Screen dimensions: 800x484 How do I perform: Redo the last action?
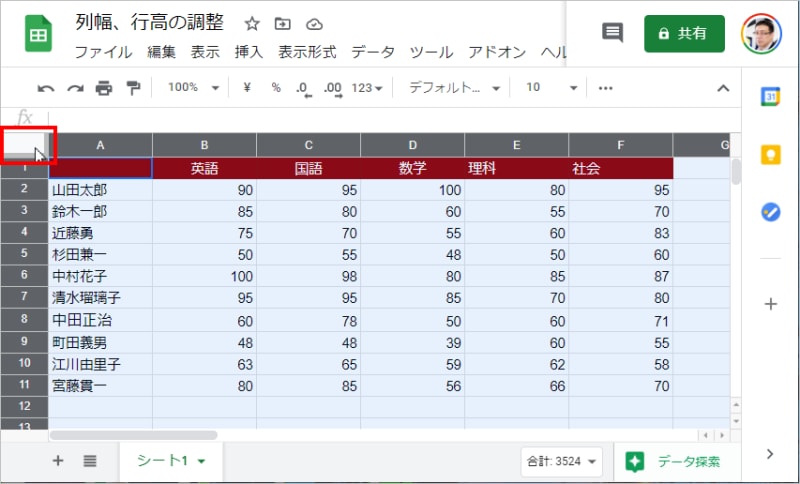75,88
